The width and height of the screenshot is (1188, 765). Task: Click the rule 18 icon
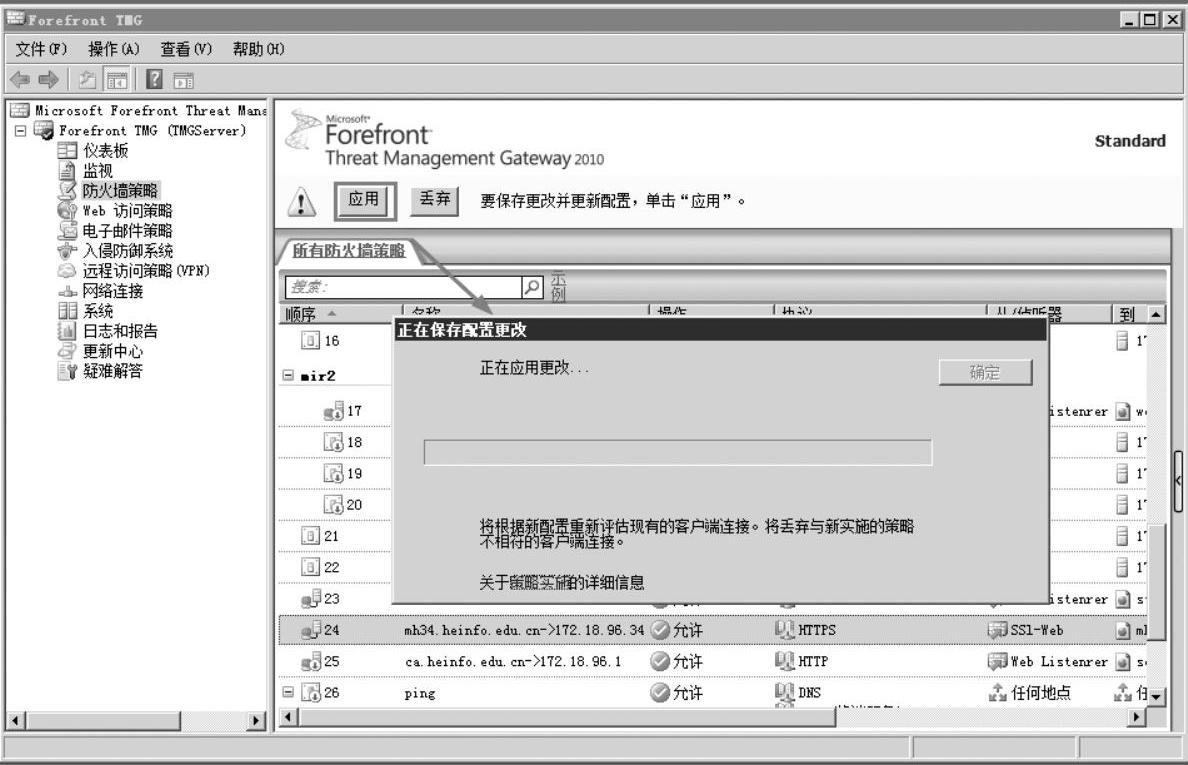[333, 442]
